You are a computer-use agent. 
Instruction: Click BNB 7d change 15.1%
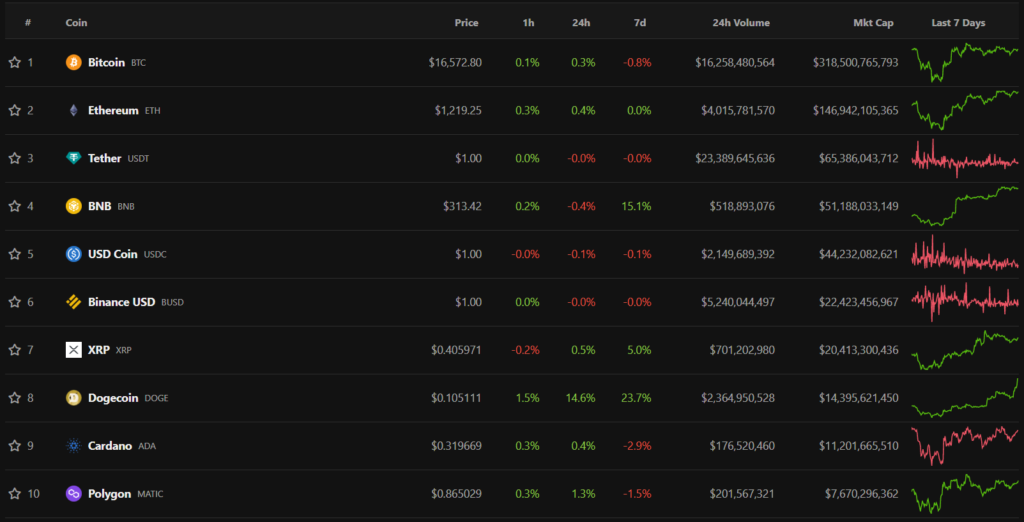click(637, 206)
